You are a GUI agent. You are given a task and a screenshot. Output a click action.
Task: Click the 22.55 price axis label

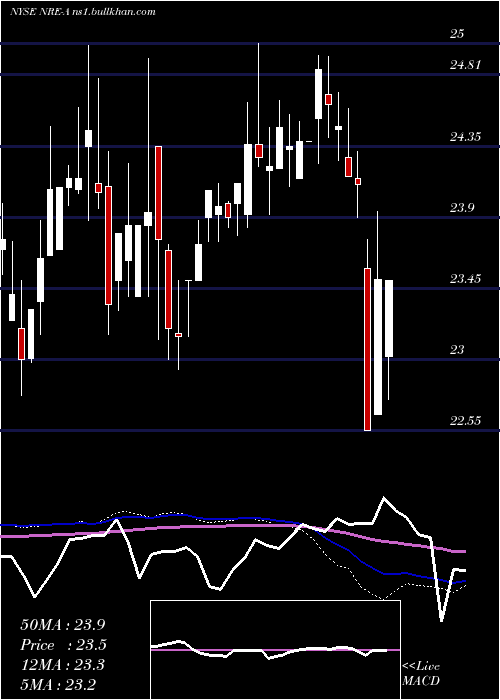click(x=465, y=421)
